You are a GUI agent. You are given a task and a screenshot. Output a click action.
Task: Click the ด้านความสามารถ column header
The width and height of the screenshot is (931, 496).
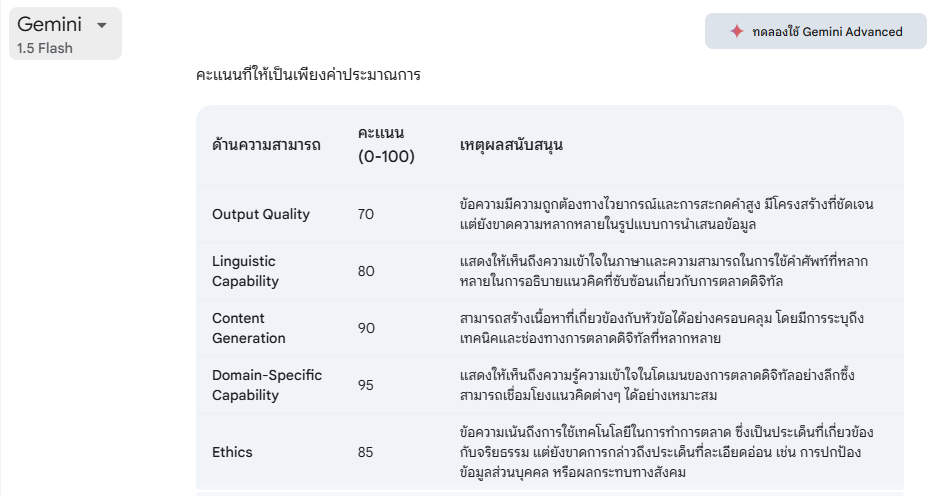point(266,145)
